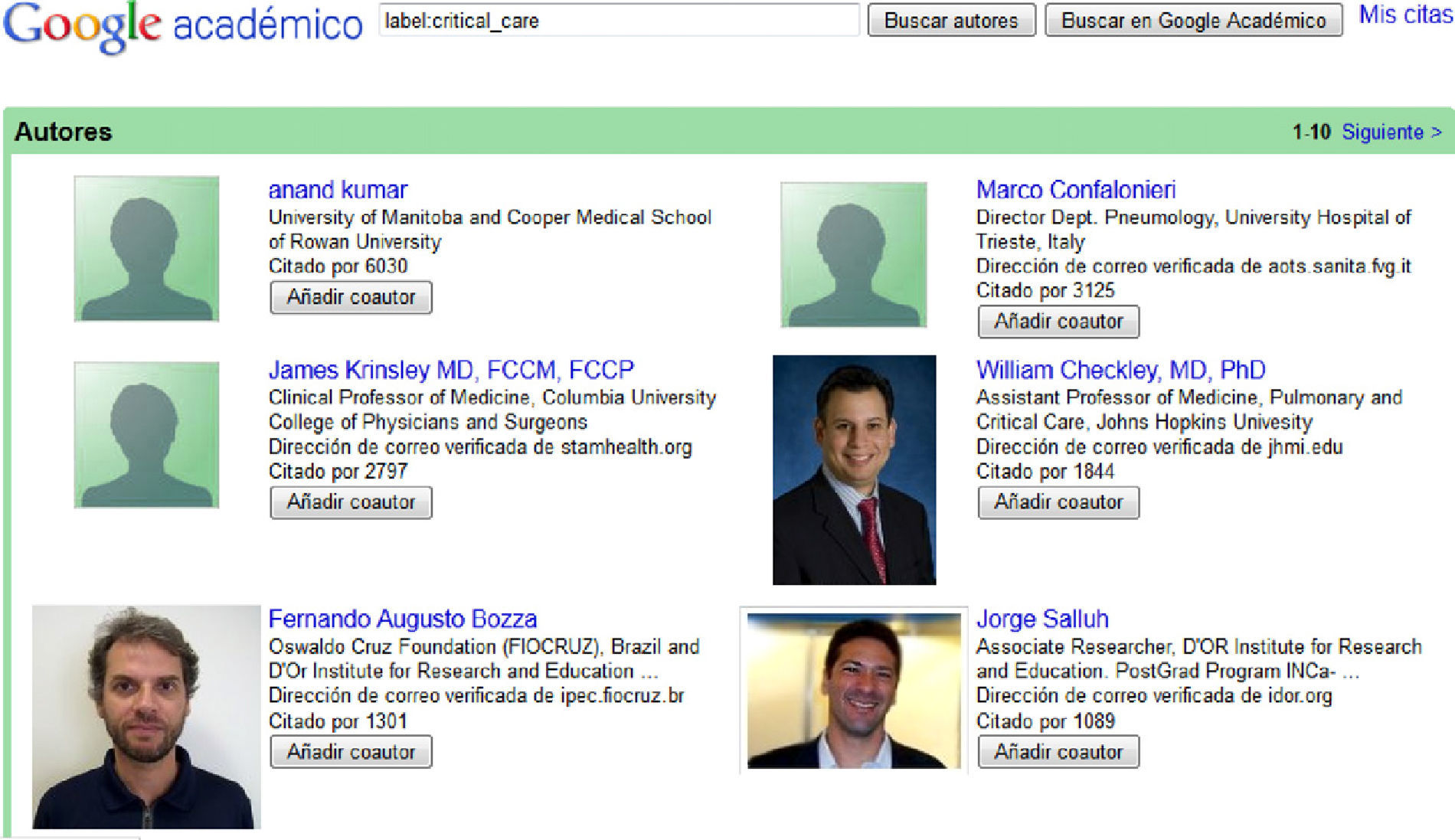Click Marco Confalonieri's placeholder avatar
Image resolution: width=1455 pixels, height=840 pixels.
[x=853, y=255]
